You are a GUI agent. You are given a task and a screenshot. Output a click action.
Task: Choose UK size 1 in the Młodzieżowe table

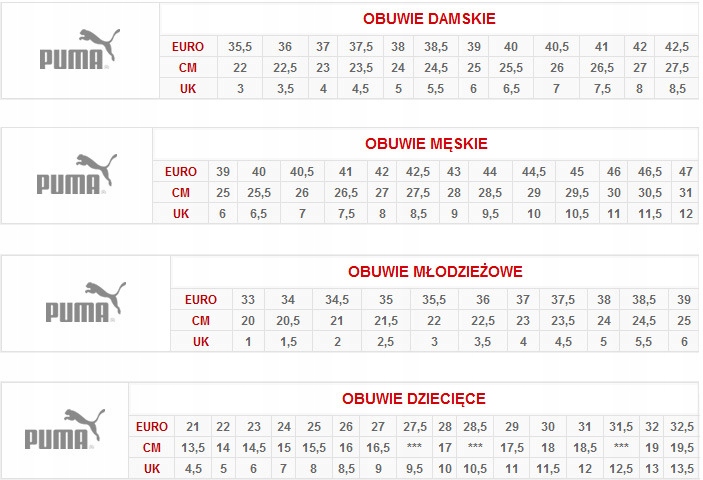coord(248,342)
